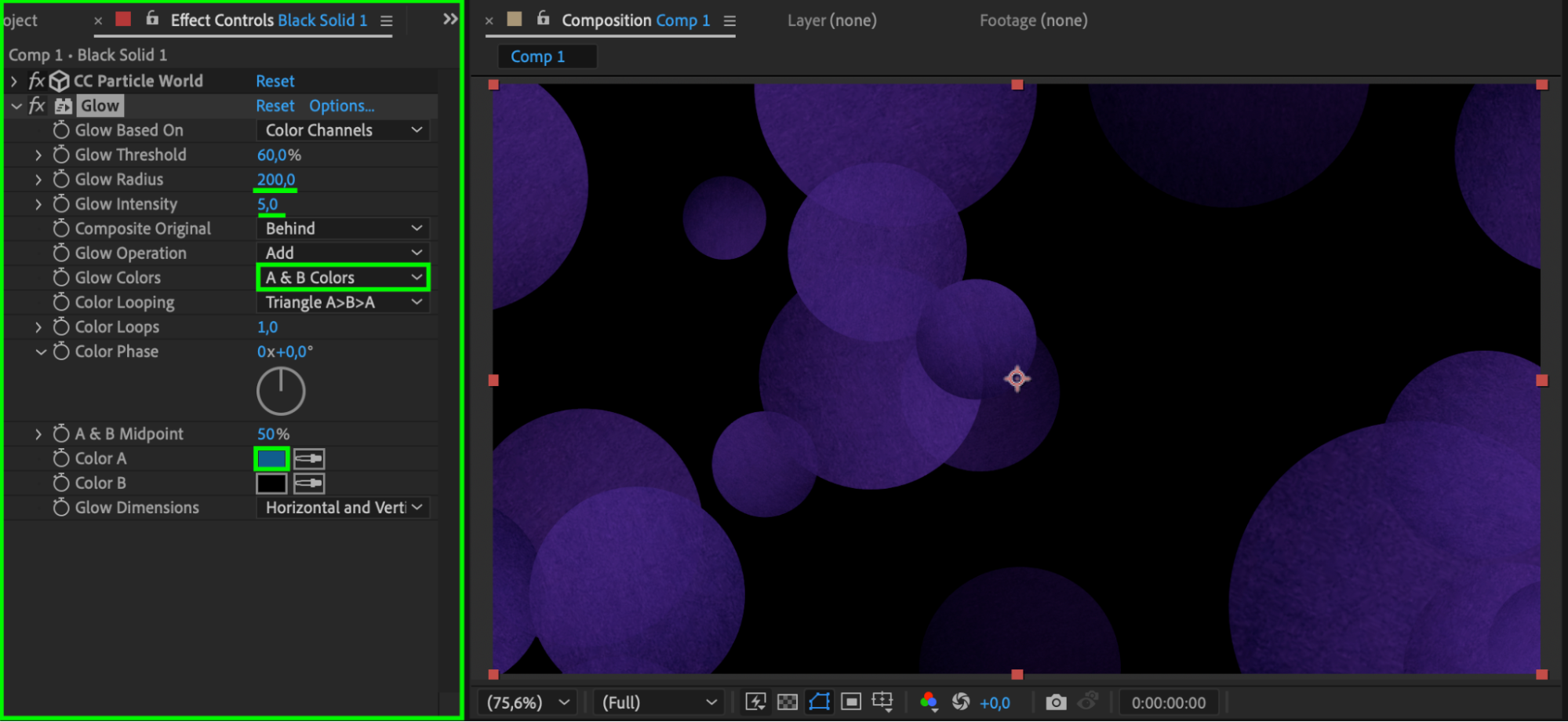
Task: Open the grid and guide options icon
Action: [x=882, y=702]
